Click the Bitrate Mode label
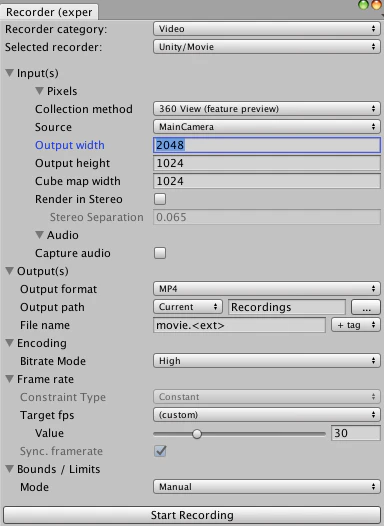Screen dimensions: 384x526 [53, 361]
